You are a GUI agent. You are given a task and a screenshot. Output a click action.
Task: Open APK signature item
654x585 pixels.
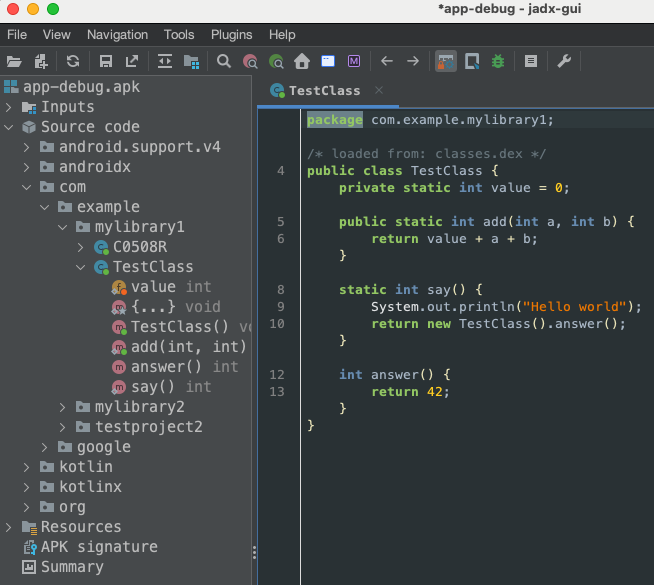[x=91, y=547]
